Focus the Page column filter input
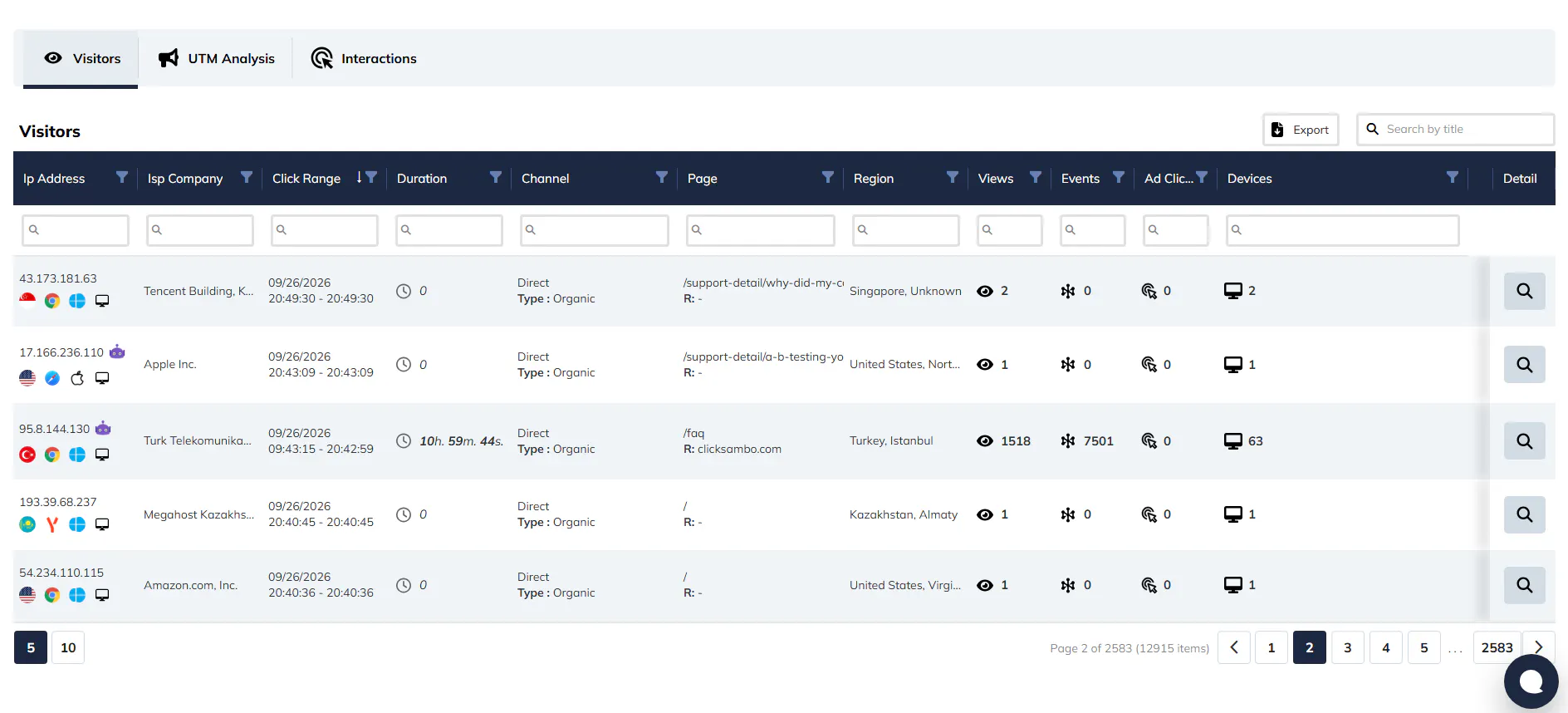 tap(761, 230)
